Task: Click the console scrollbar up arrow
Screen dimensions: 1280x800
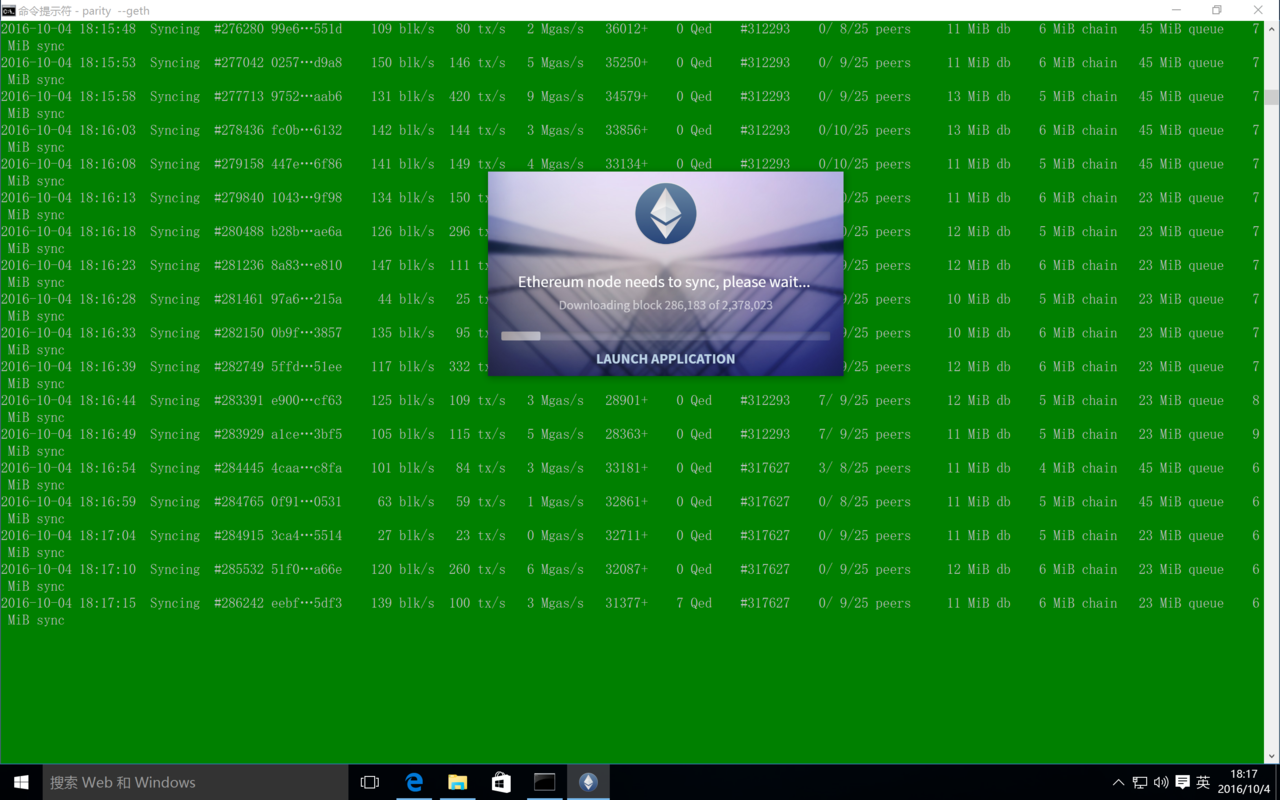Action: click(1272, 29)
